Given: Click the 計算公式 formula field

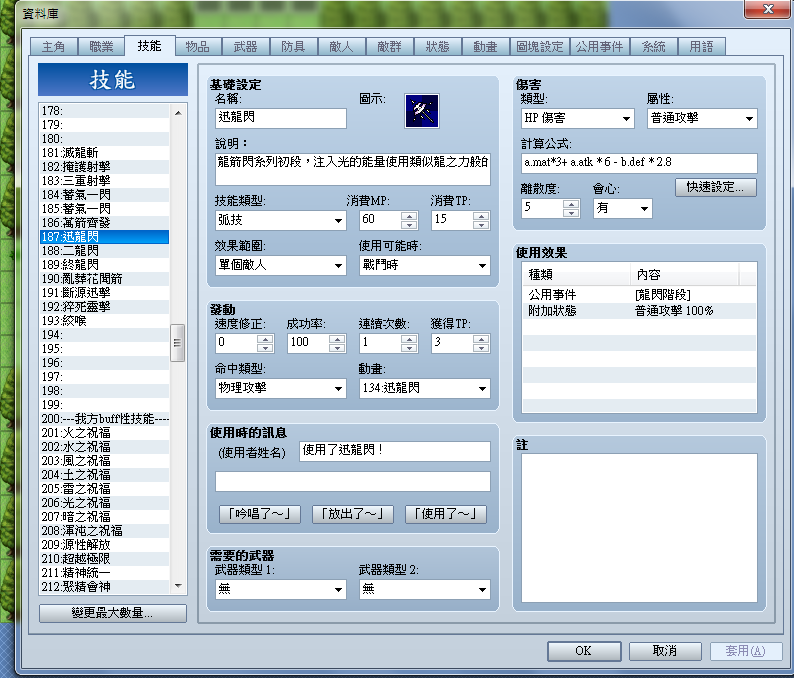Looking at the screenshot, I should (x=639, y=163).
